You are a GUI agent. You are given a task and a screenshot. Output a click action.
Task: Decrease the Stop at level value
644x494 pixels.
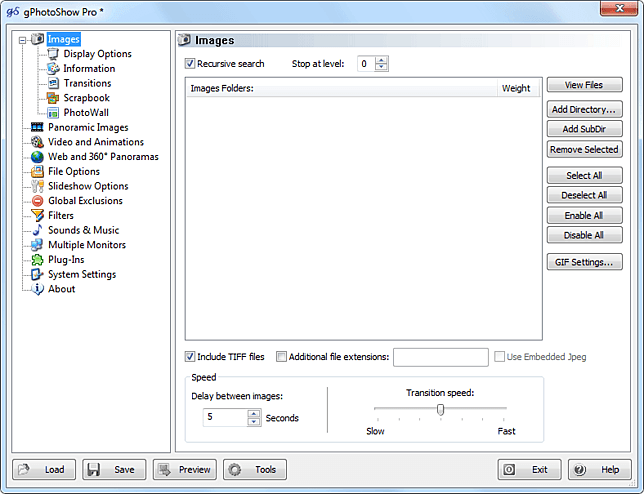[382, 67]
